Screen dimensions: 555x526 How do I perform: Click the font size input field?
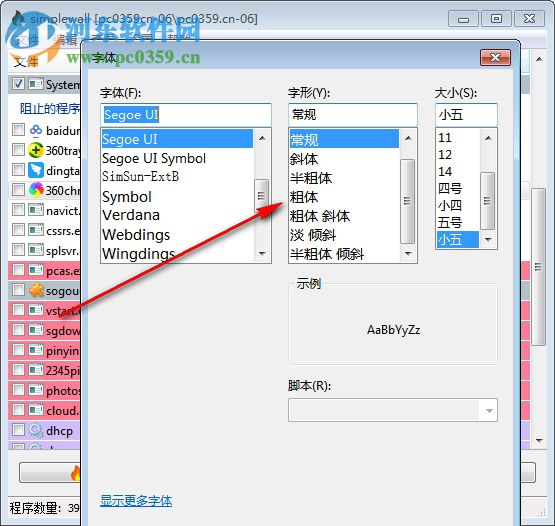(x=466, y=115)
